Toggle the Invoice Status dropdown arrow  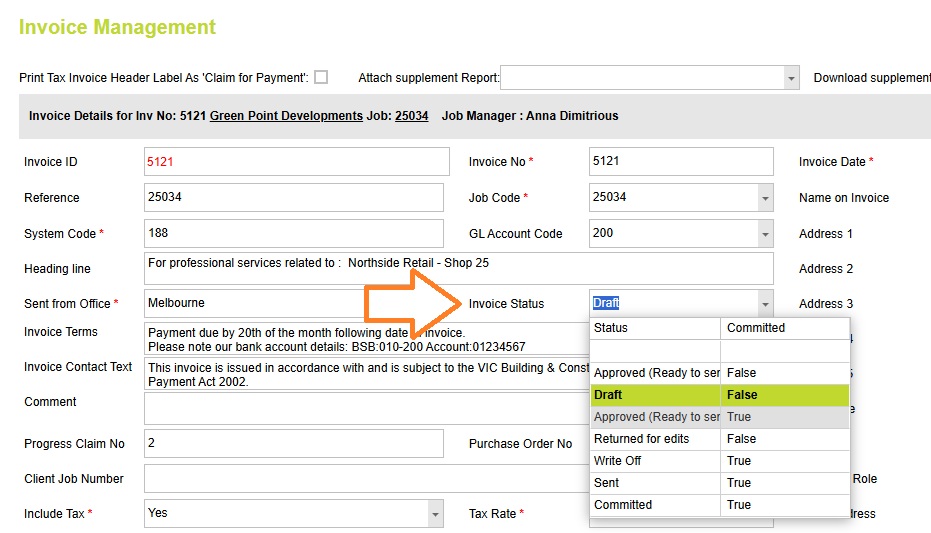pos(765,304)
